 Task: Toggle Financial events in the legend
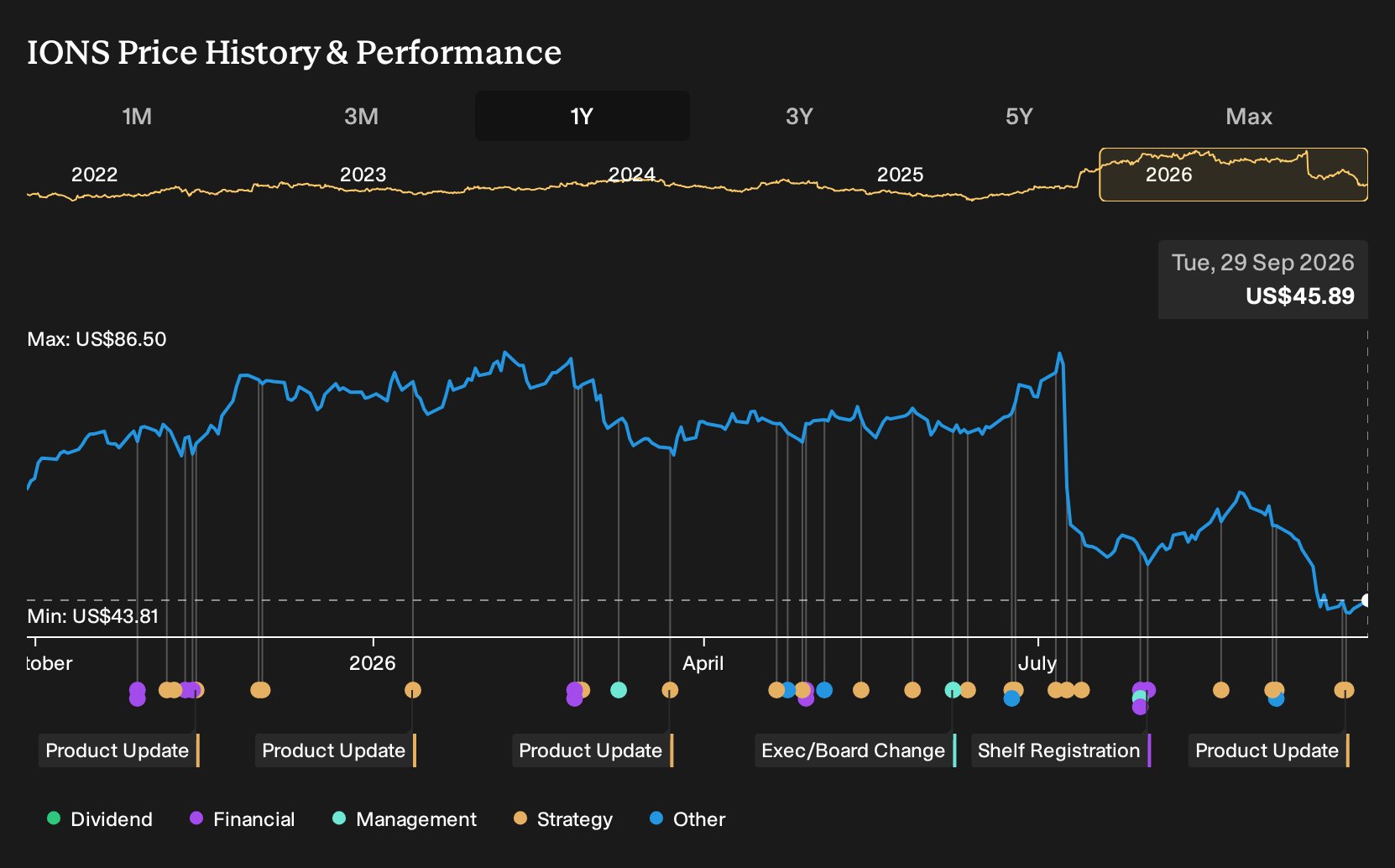243,819
